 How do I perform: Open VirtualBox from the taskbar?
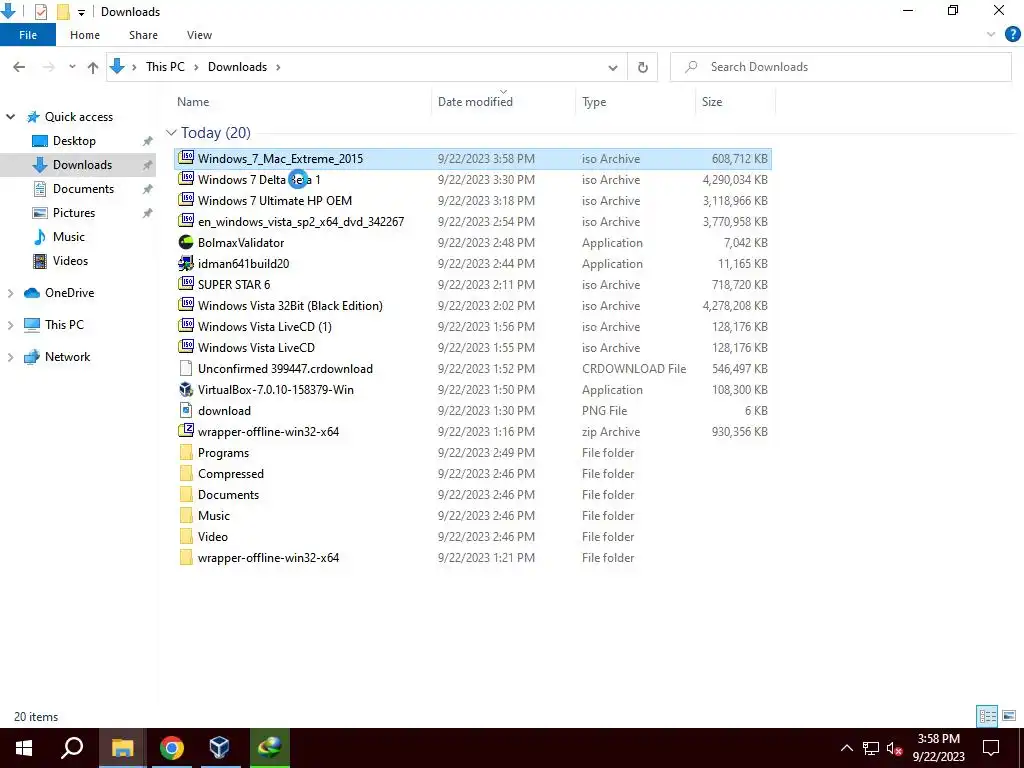[220, 748]
